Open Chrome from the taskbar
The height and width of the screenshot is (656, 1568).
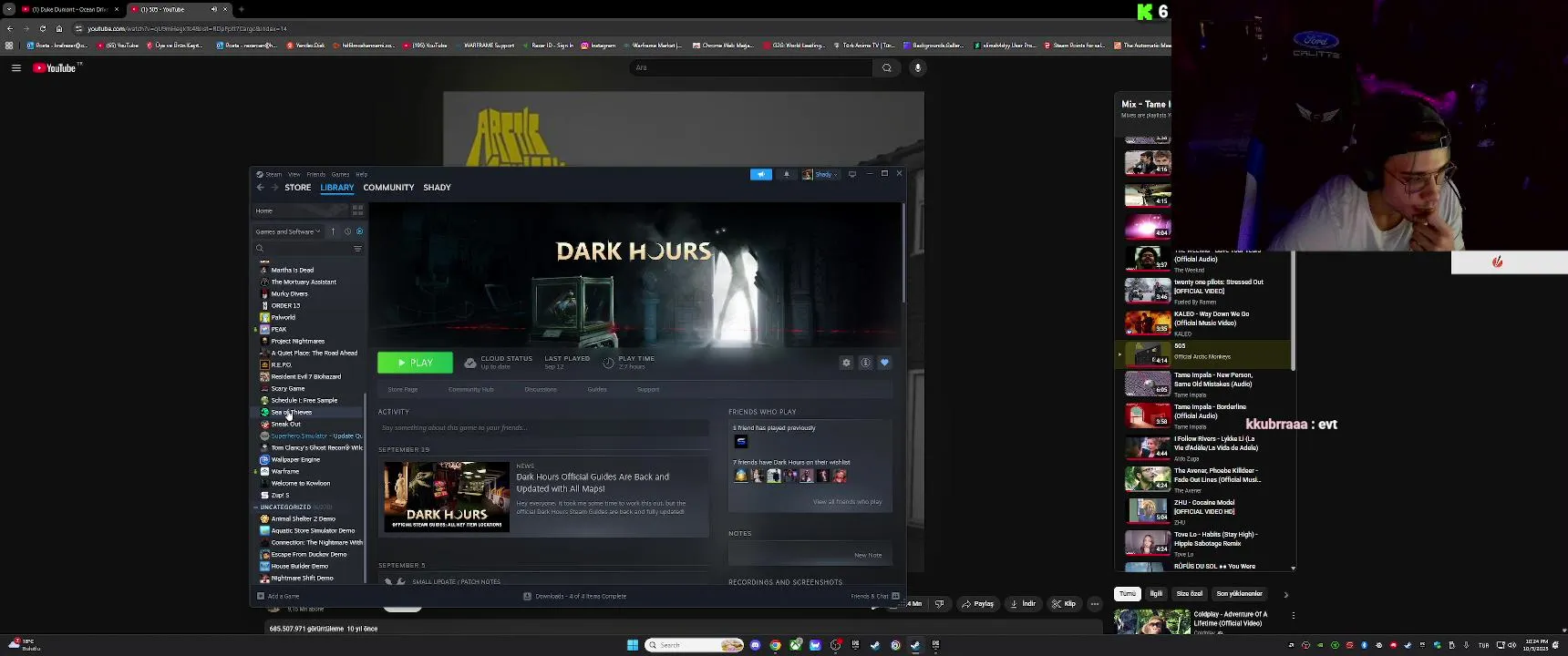[x=775, y=645]
